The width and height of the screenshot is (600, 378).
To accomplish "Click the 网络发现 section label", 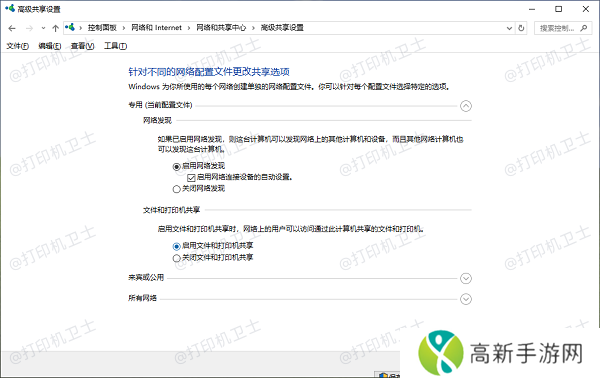I will click(157, 121).
